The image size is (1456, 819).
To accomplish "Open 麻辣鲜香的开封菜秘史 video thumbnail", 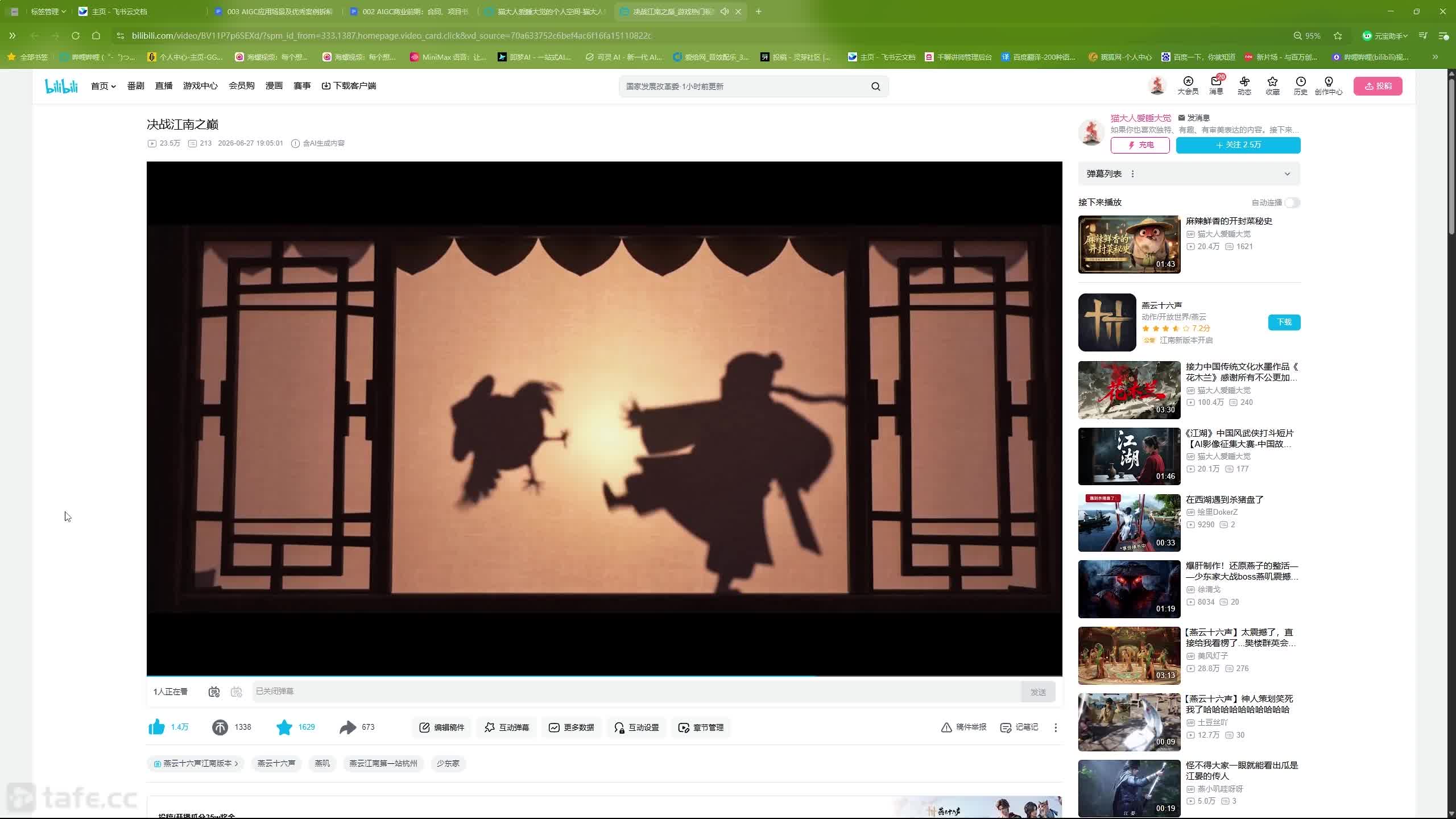I will point(1130,245).
